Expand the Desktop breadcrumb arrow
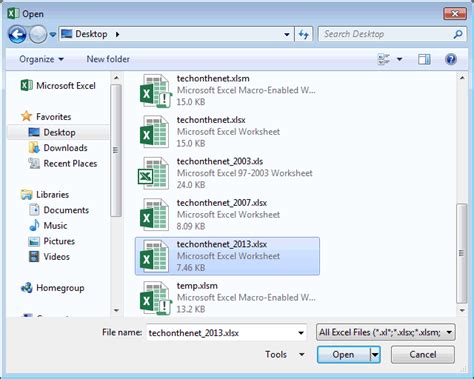Image resolution: width=474 pixels, height=379 pixels. 117,34
